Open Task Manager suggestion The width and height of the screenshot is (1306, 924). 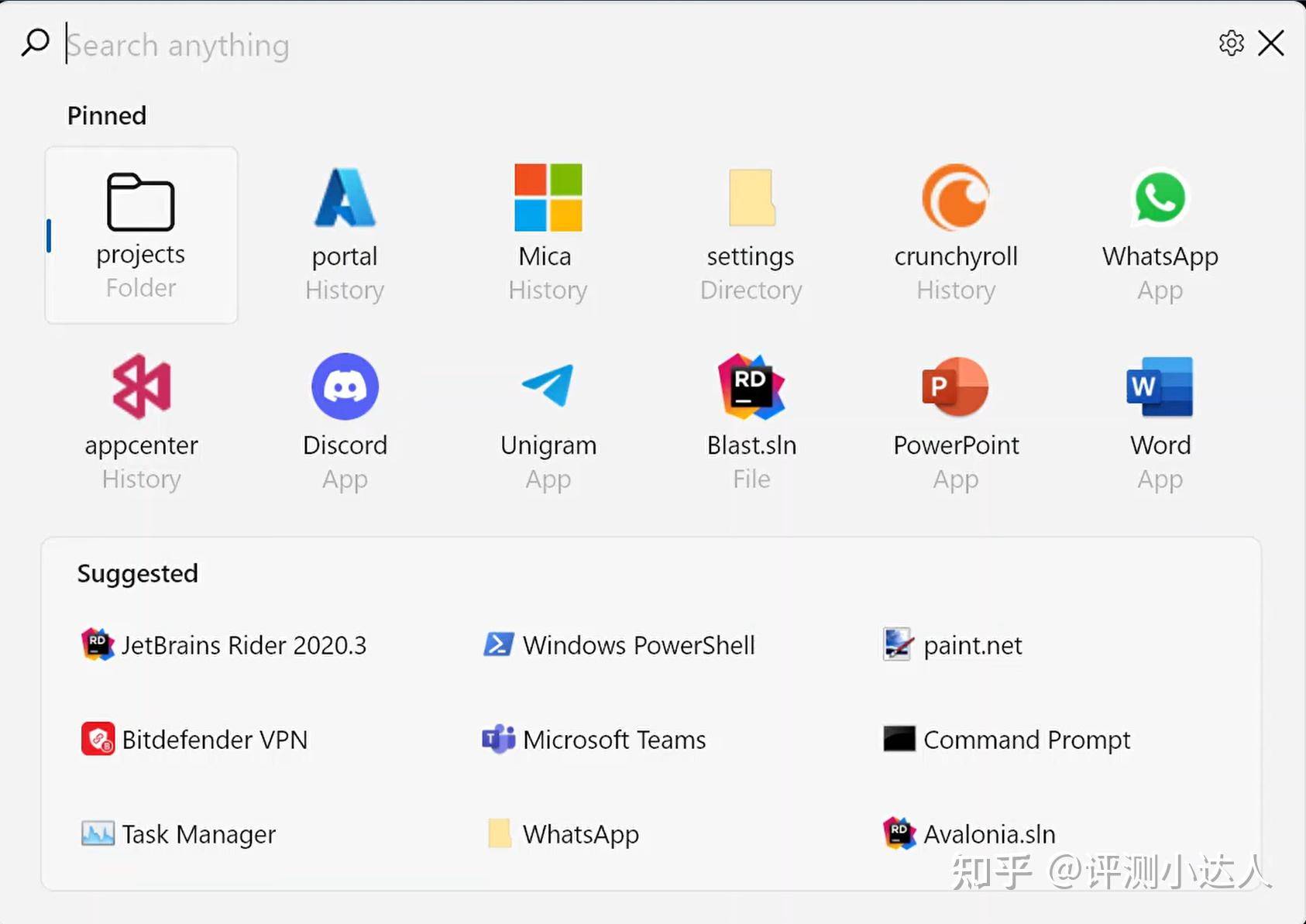[178, 833]
